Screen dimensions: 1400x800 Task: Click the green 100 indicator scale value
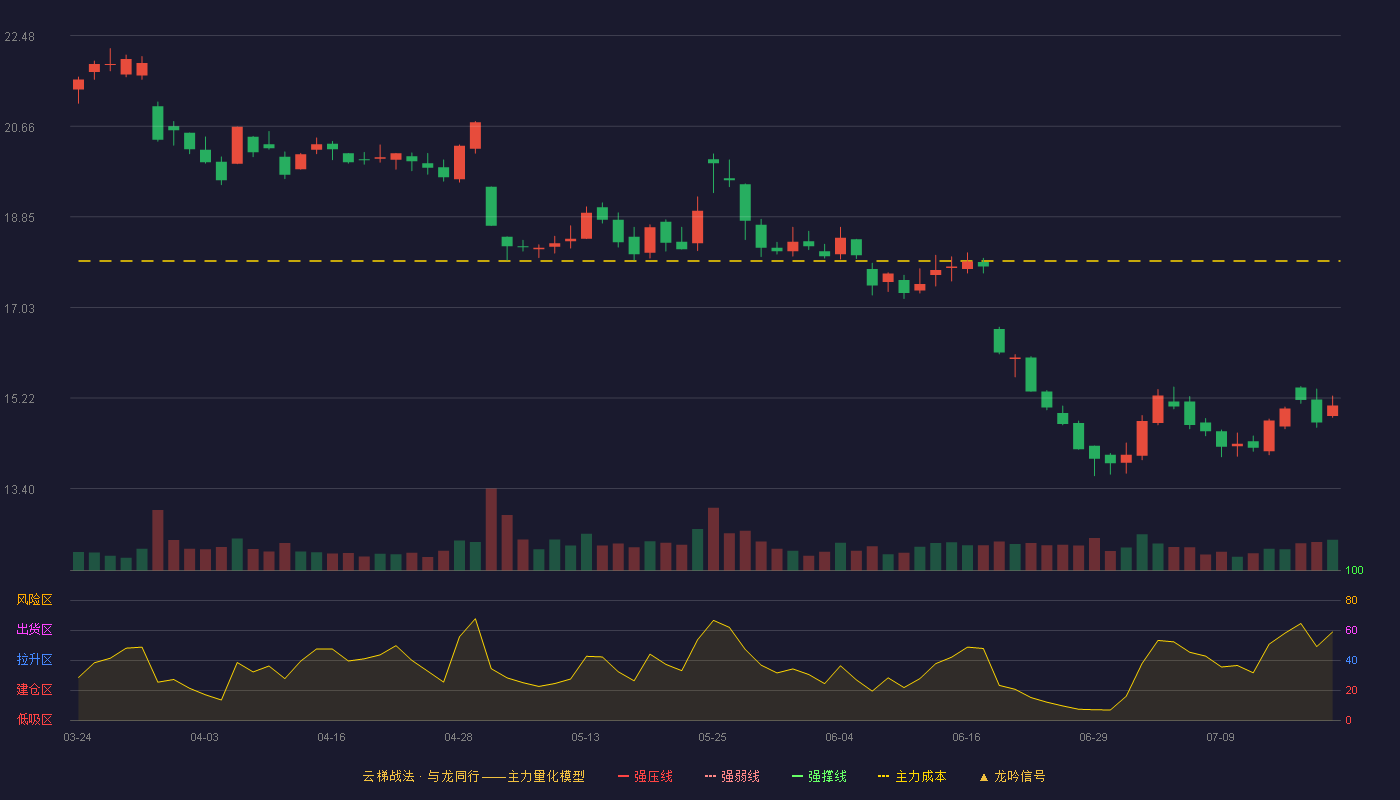1354,571
